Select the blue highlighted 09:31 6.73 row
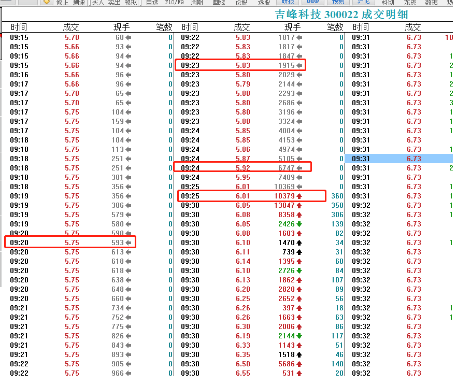Image resolution: width=453 pixels, height=376 pixels. 399,159
